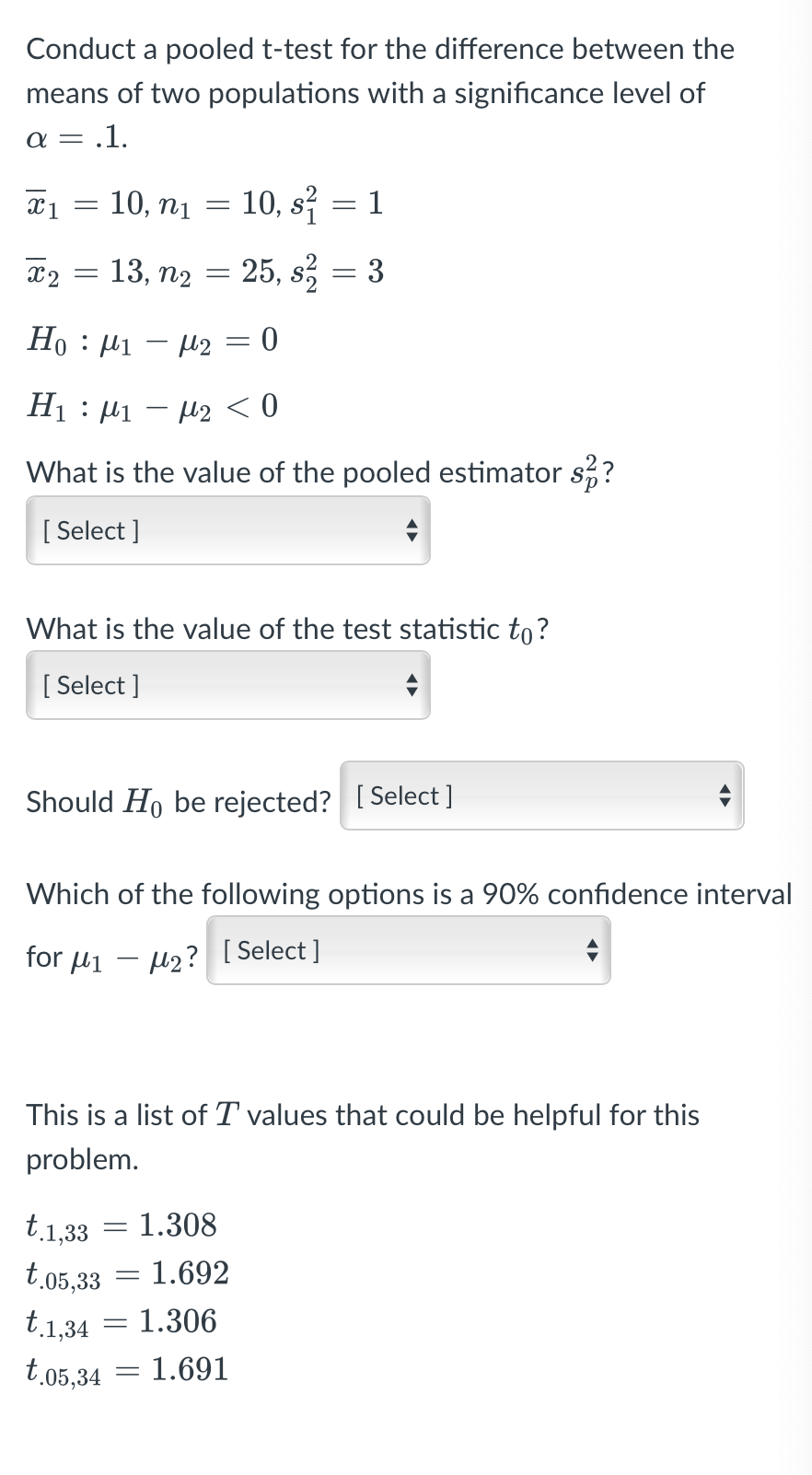Viewport: 812px width, 1475px height.
Task: Click the t.1,33 = 1.308 value line
Action: coord(121,1225)
